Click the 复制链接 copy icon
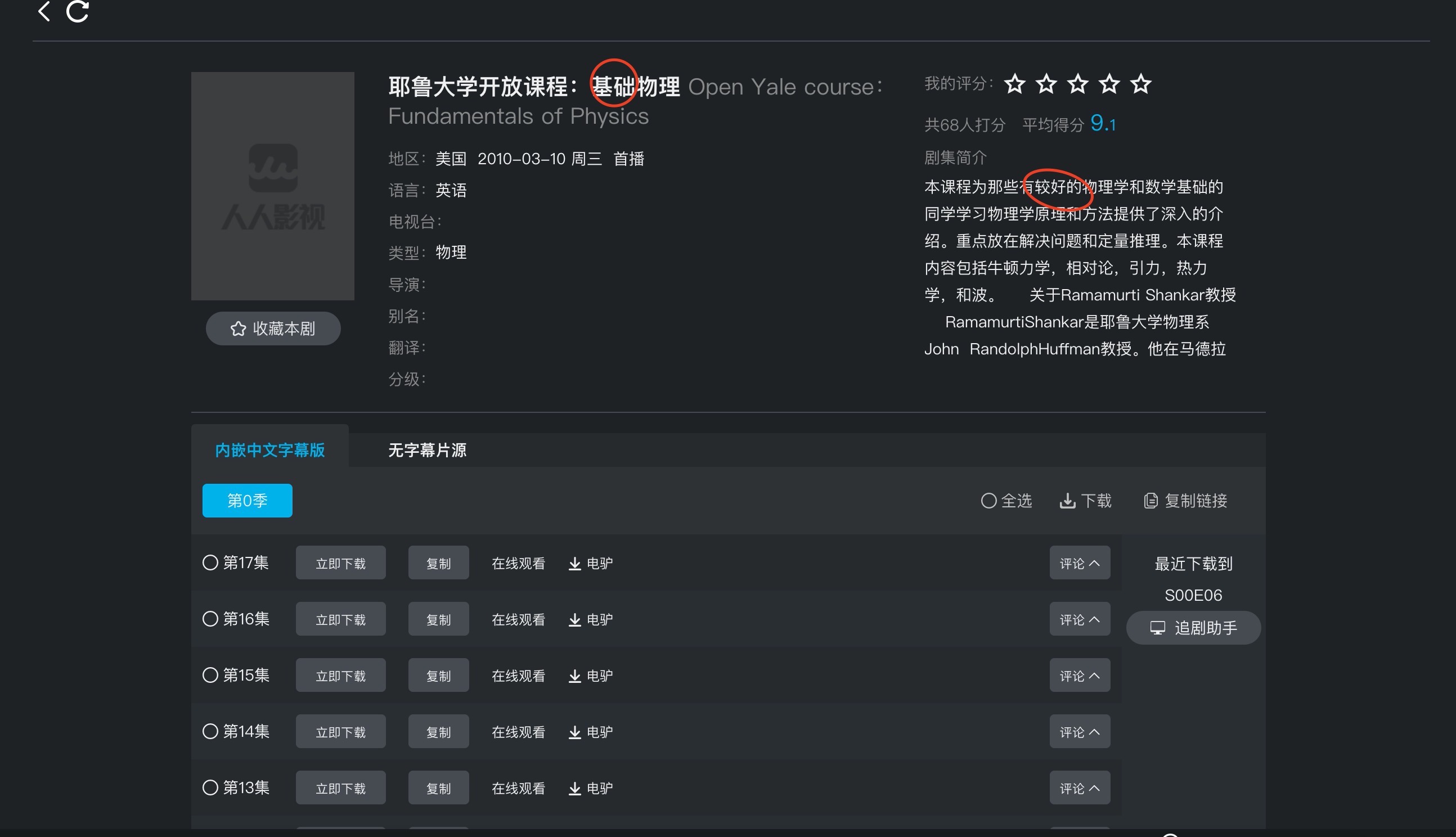Image resolution: width=1456 pixels, height=837 pixels. click(1151, 501)
